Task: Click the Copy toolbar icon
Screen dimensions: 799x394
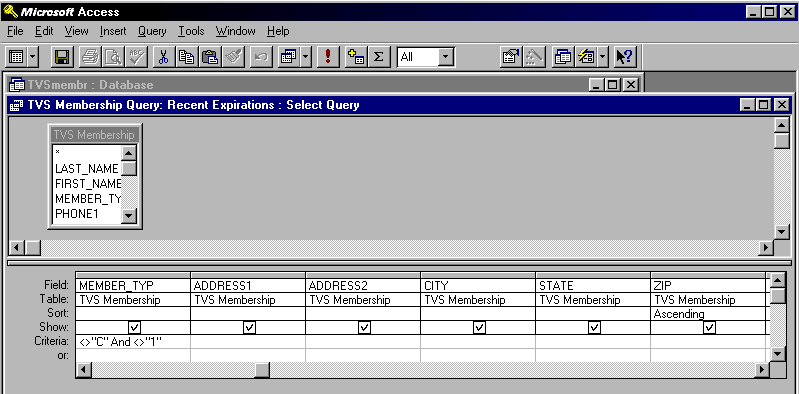Action: (x=186, y=57)
